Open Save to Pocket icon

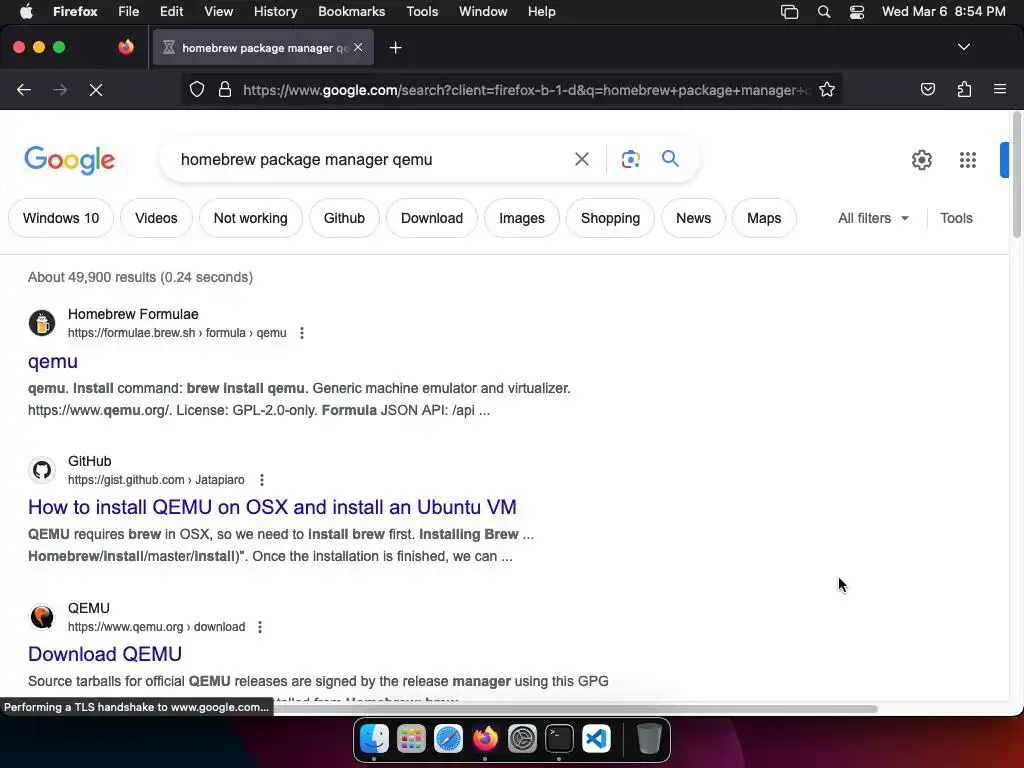pyautogui.click(x=927, y=89)
